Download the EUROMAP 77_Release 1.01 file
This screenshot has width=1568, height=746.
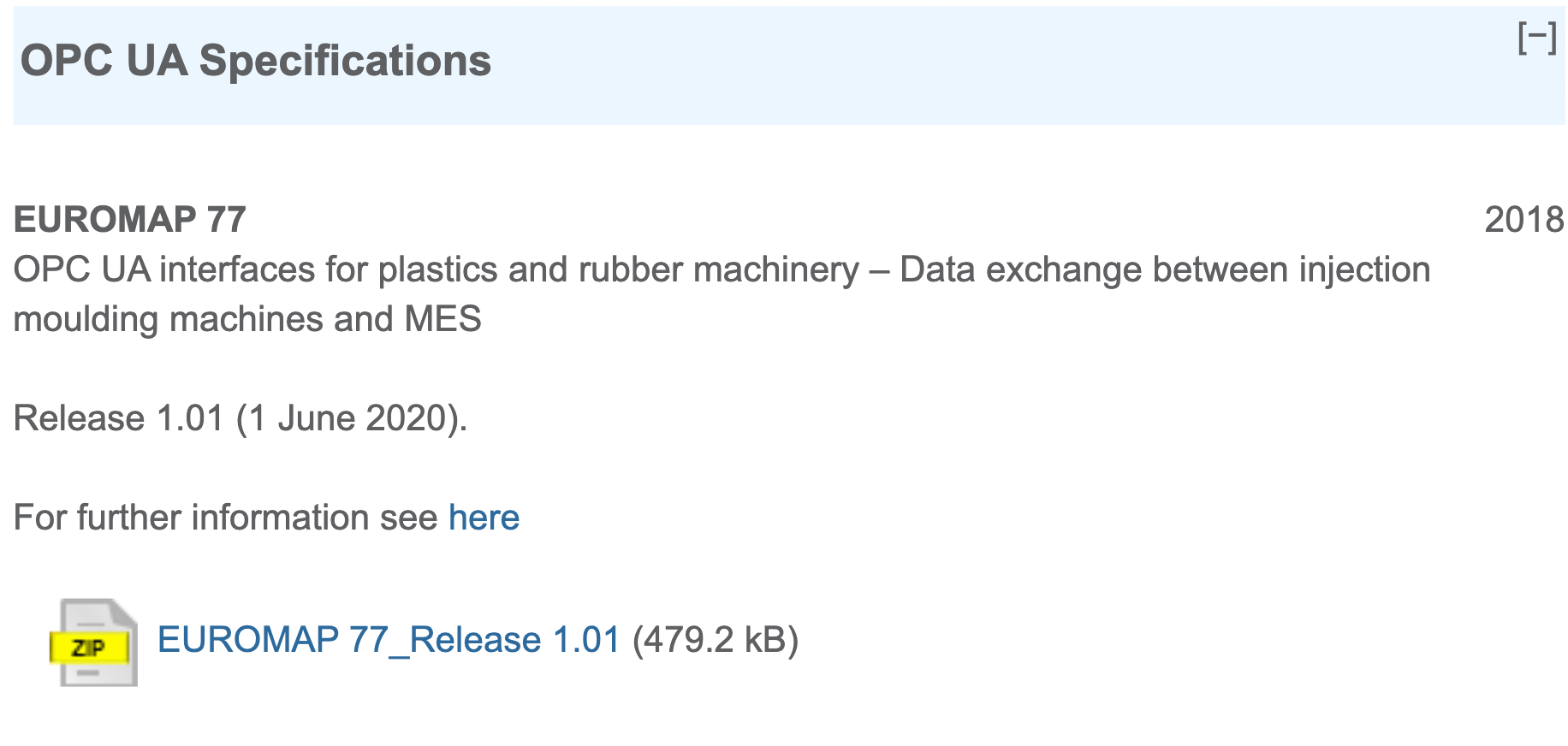pos(389,640)
